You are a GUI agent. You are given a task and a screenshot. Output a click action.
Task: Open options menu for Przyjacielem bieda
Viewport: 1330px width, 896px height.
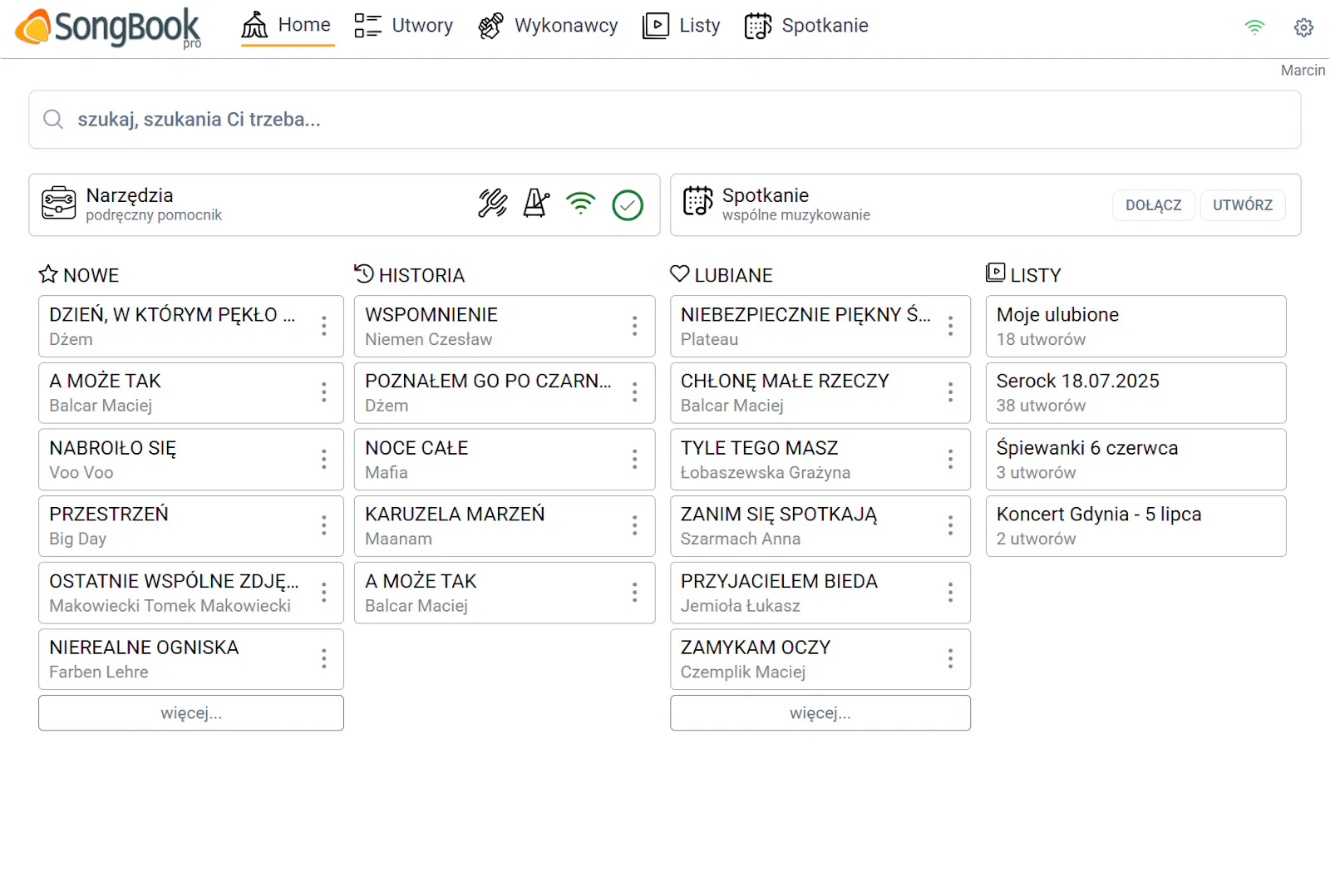[x=950, y=593]
